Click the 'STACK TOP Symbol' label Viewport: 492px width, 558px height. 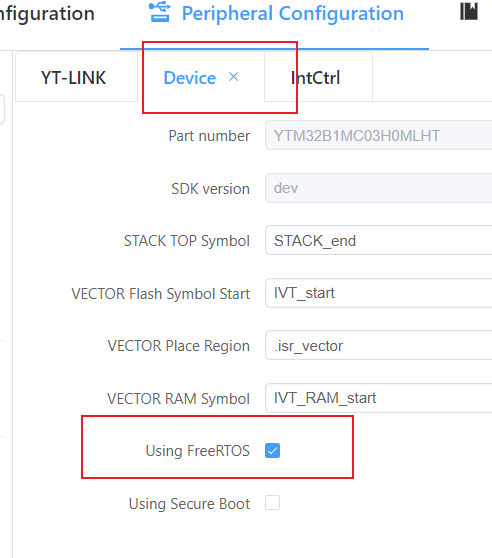tap(187, 241)
